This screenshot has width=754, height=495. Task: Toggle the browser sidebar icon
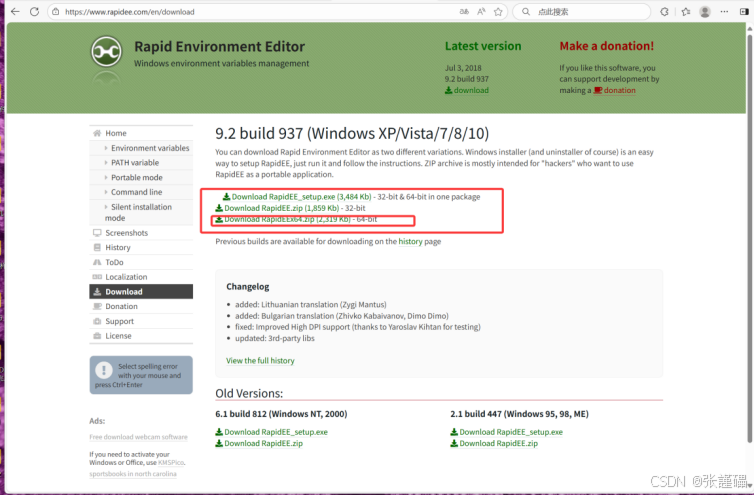tap(744, 12)
